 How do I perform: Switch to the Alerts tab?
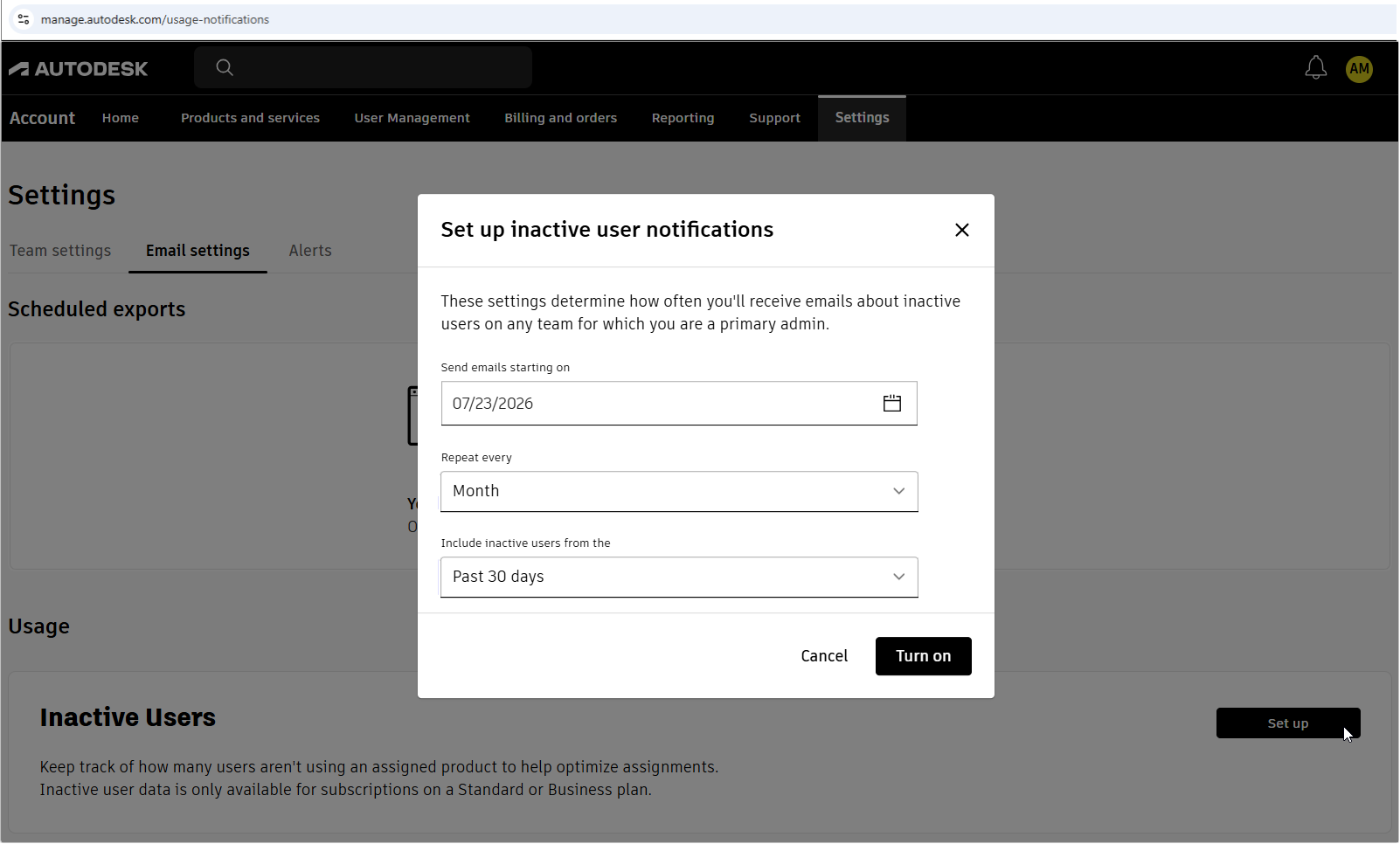[x=310, y=251]
